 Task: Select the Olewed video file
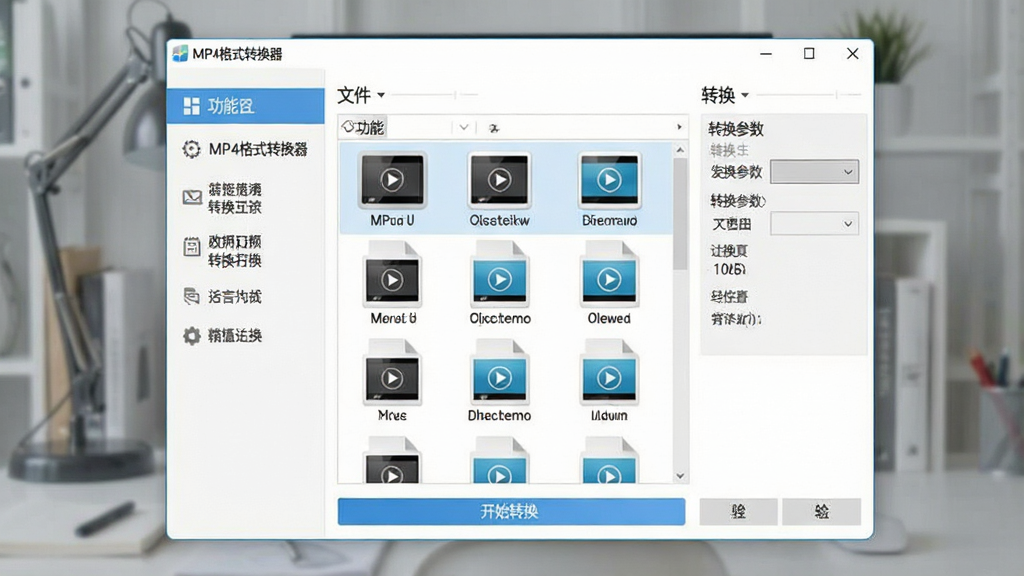(x=609, y=282)
